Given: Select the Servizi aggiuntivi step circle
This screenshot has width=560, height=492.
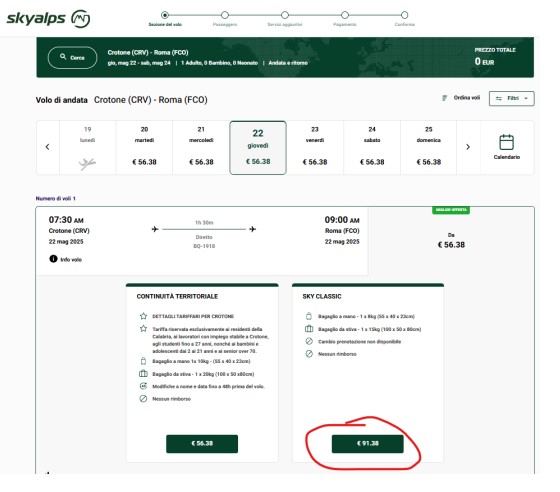Looking at the screenshot, I should coord(285,15).
